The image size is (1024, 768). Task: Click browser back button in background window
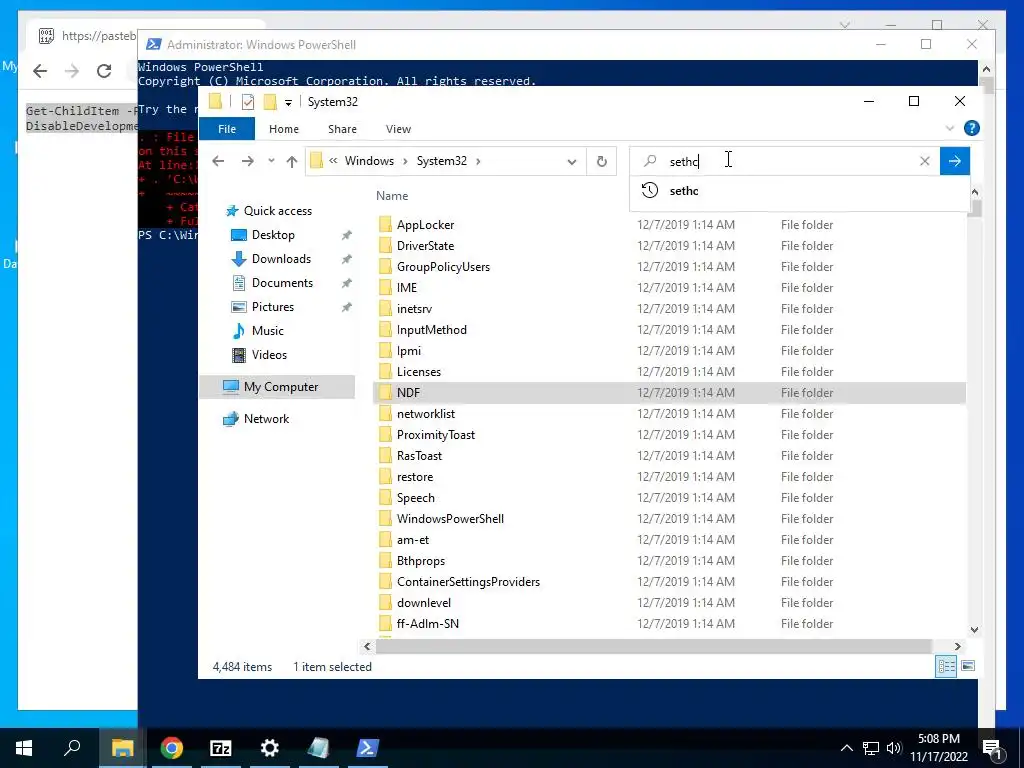[40, 71]
